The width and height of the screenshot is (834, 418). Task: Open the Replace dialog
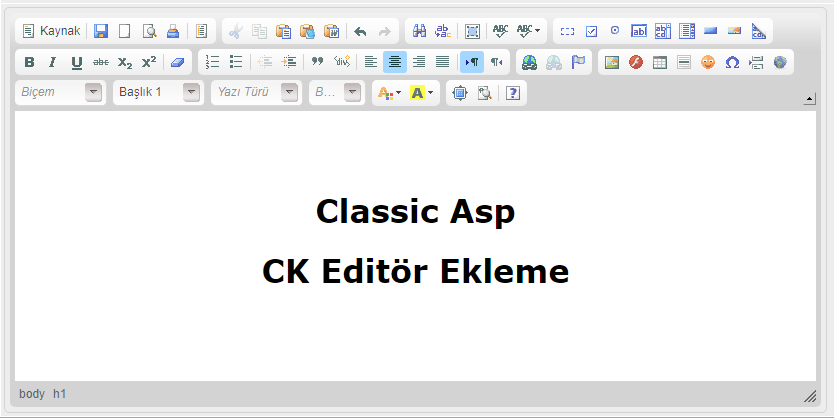[443, 31]
